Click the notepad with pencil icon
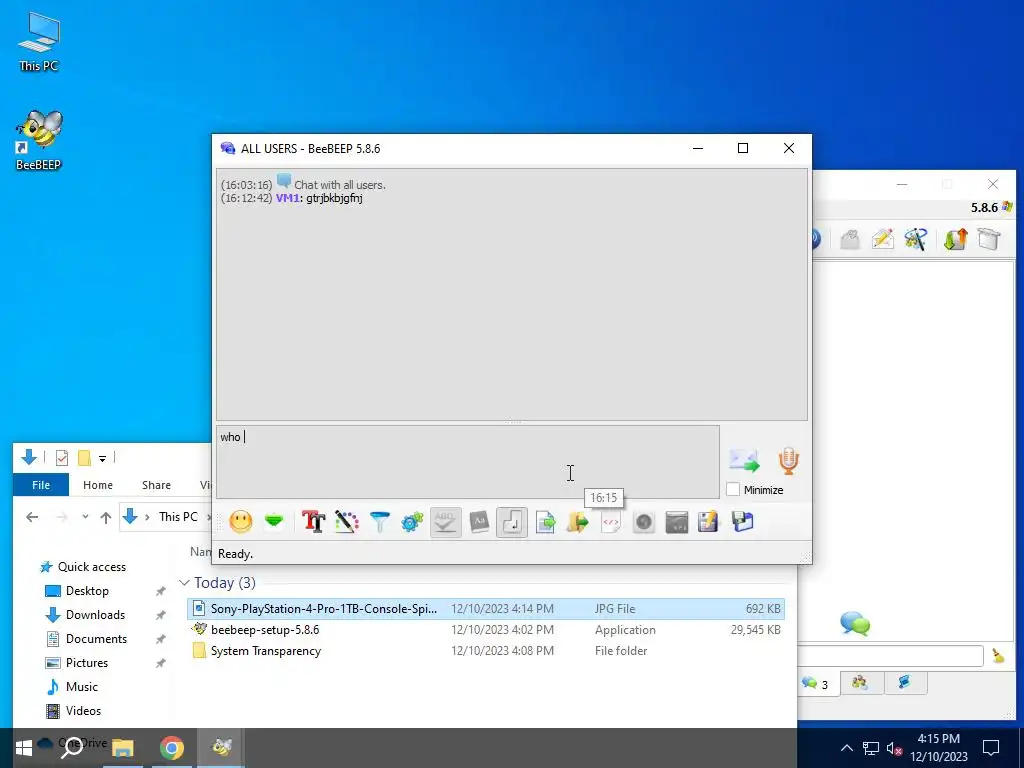The height and width of the screenshot is (768, 1024). pos(709,522)
